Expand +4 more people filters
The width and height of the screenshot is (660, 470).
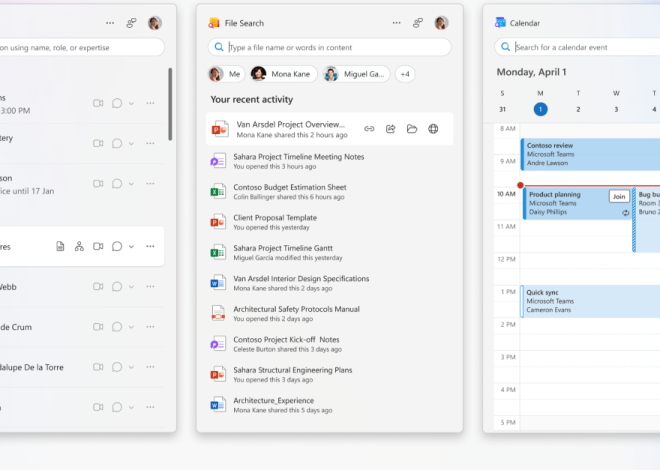pos(405,74)
